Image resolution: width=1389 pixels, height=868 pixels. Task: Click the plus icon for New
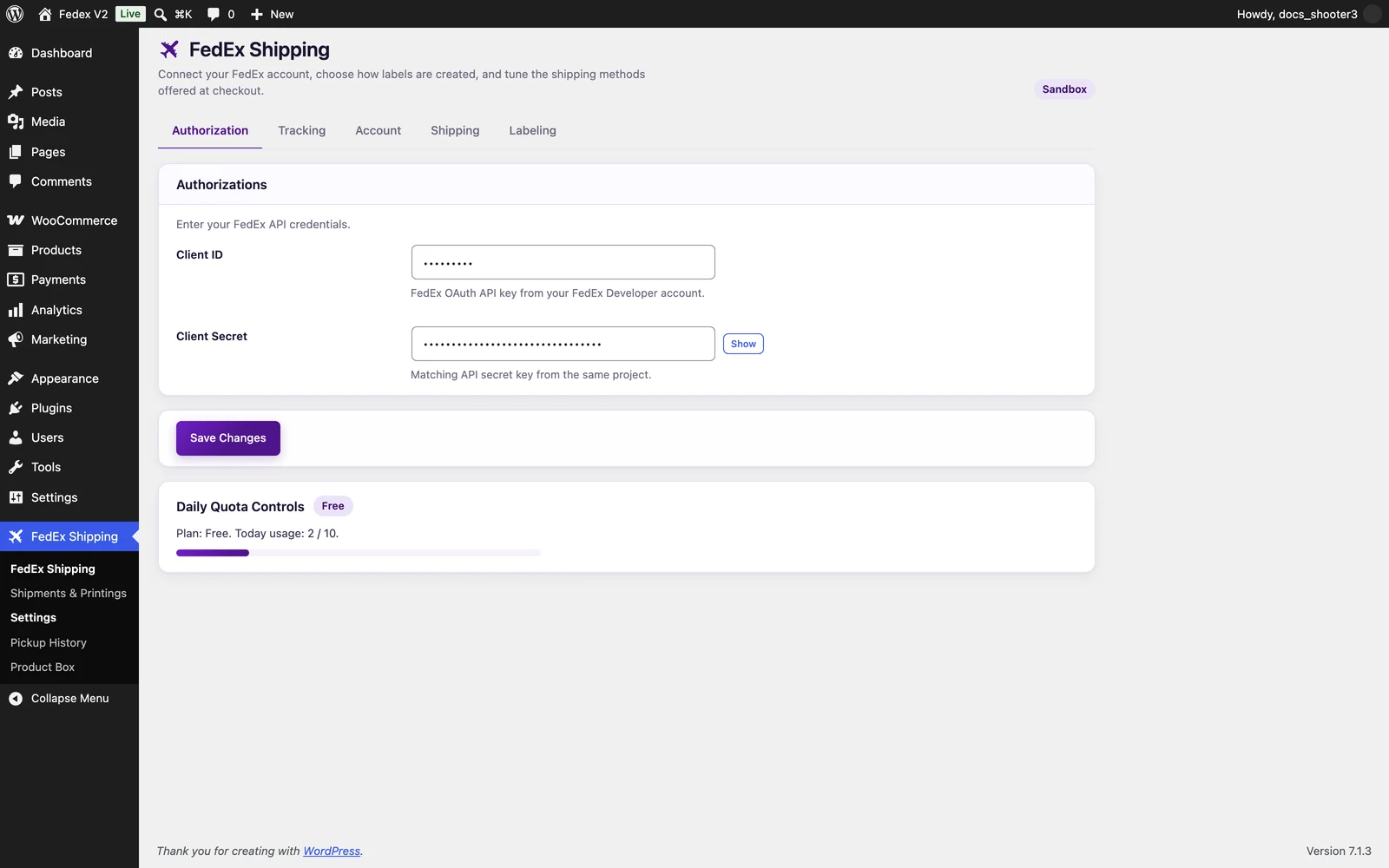tap(257, 14)
